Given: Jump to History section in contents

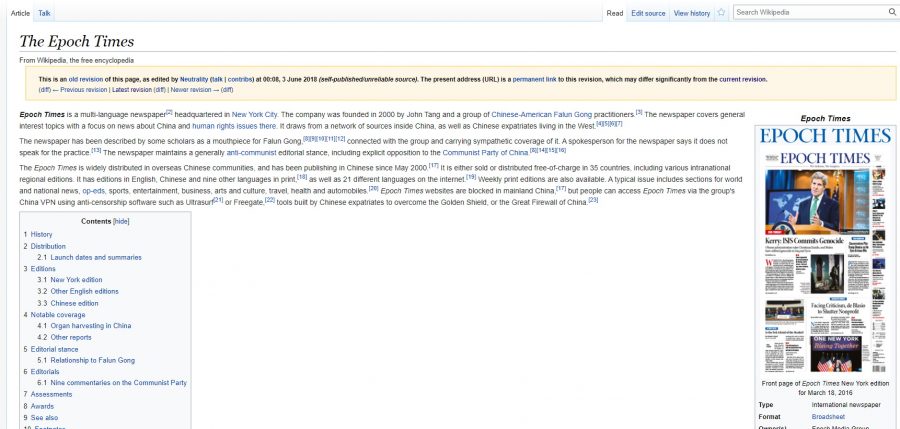Looking at the screenshot, I should pos(41,234).
